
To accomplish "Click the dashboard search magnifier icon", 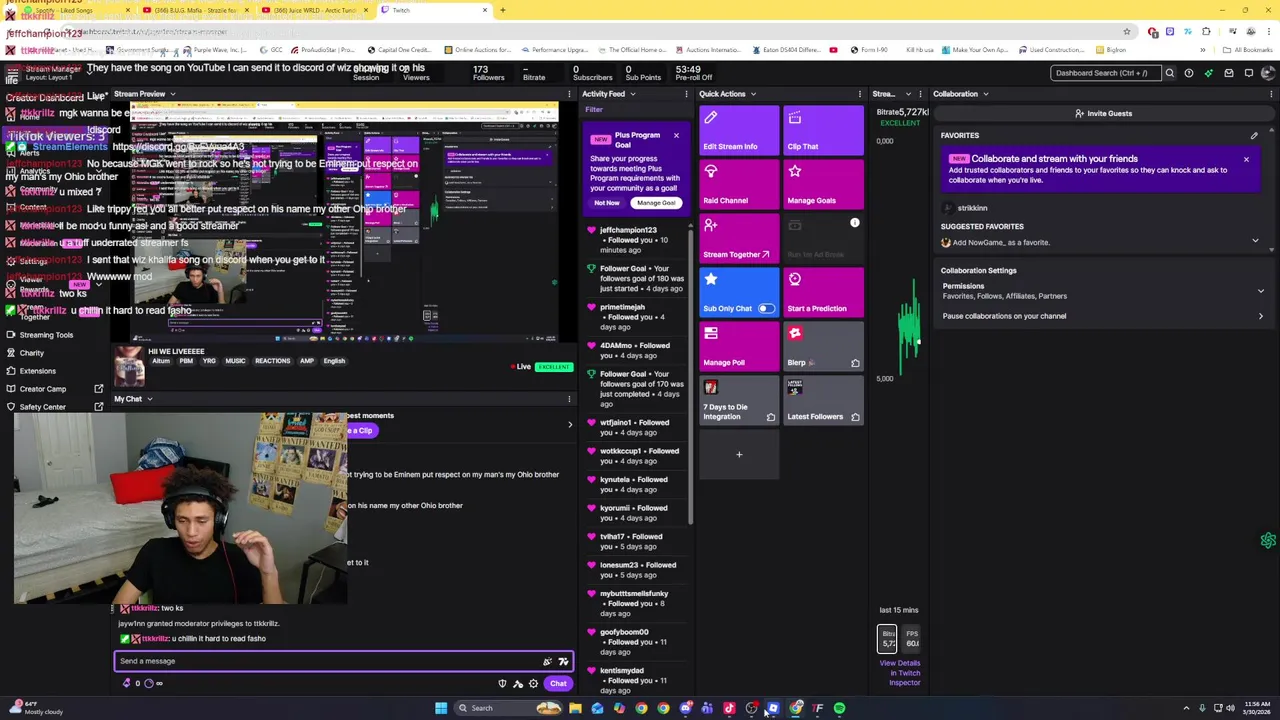I will pos(1169,73).
